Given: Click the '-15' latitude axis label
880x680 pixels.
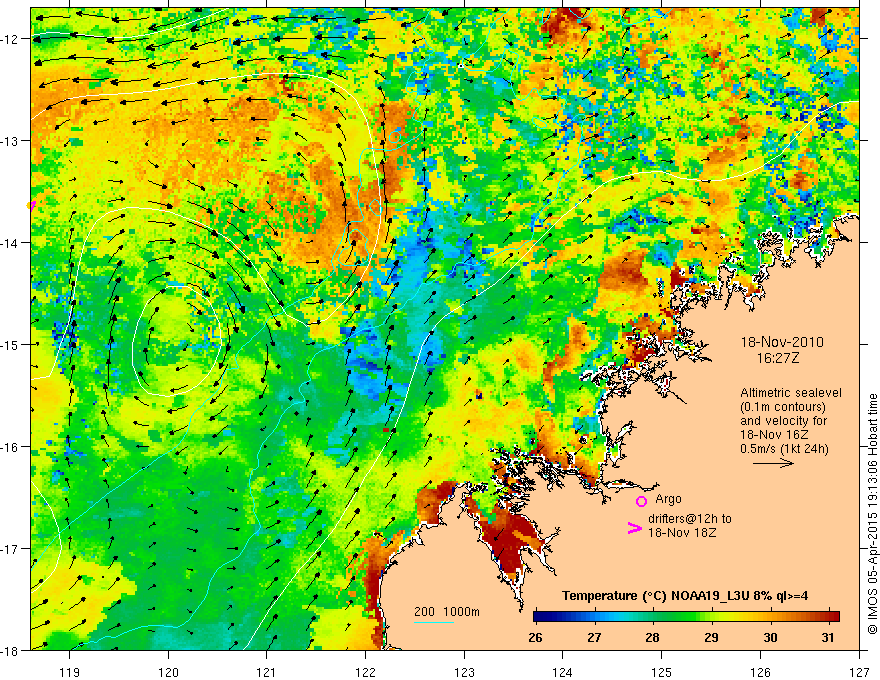Looking at the screenshot, I should pyautogui.click(x=10, y=344).
